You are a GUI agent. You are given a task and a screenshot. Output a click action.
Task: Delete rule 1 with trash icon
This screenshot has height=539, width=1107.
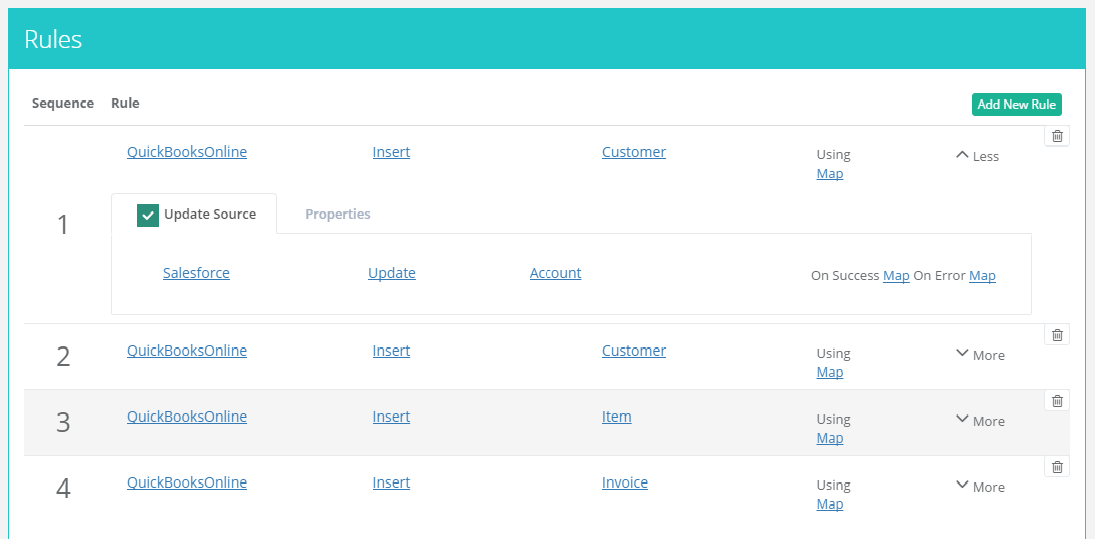[1057, 136]
